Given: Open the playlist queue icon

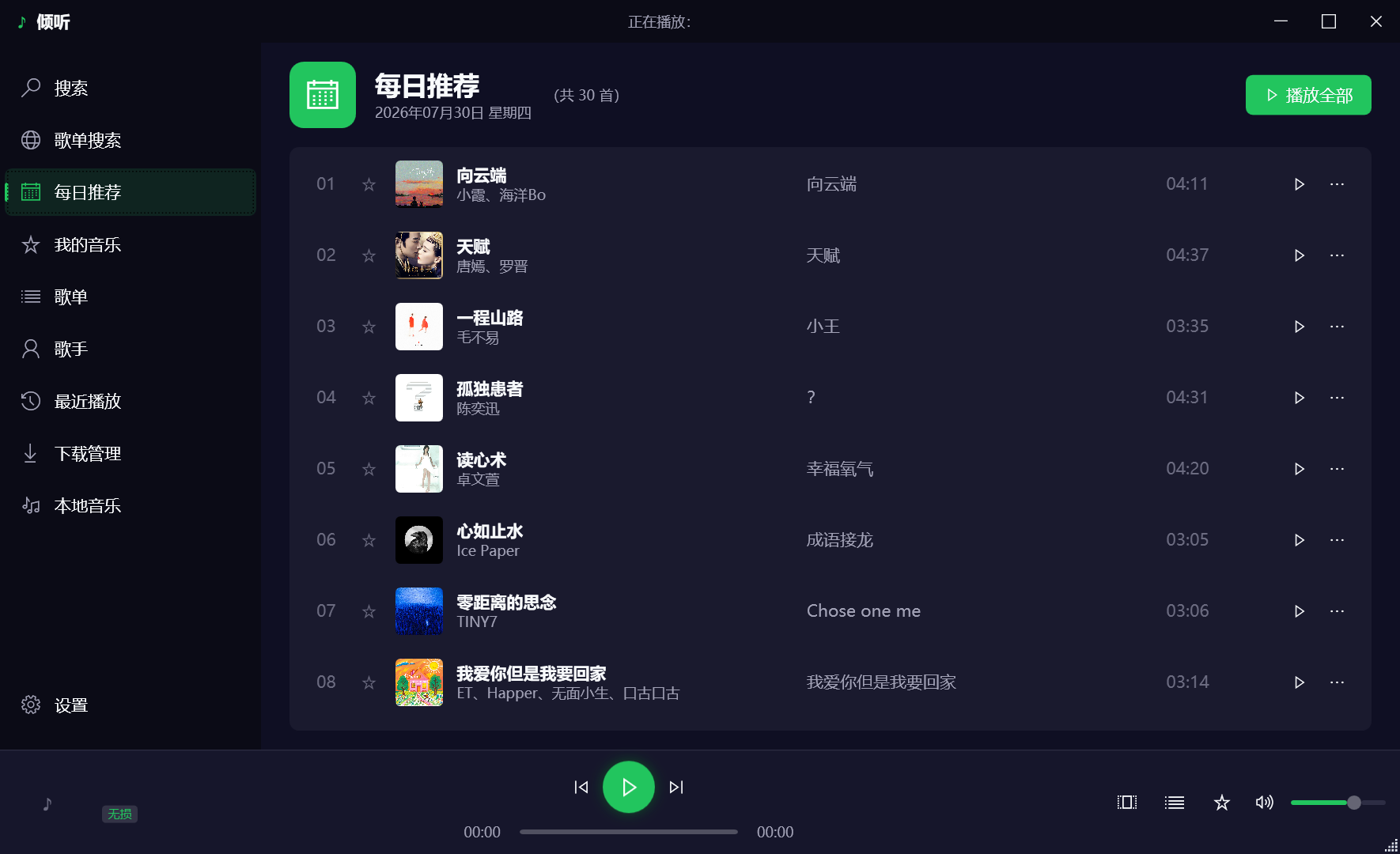Looking at the screenshot, I should tap(1175, 803).
